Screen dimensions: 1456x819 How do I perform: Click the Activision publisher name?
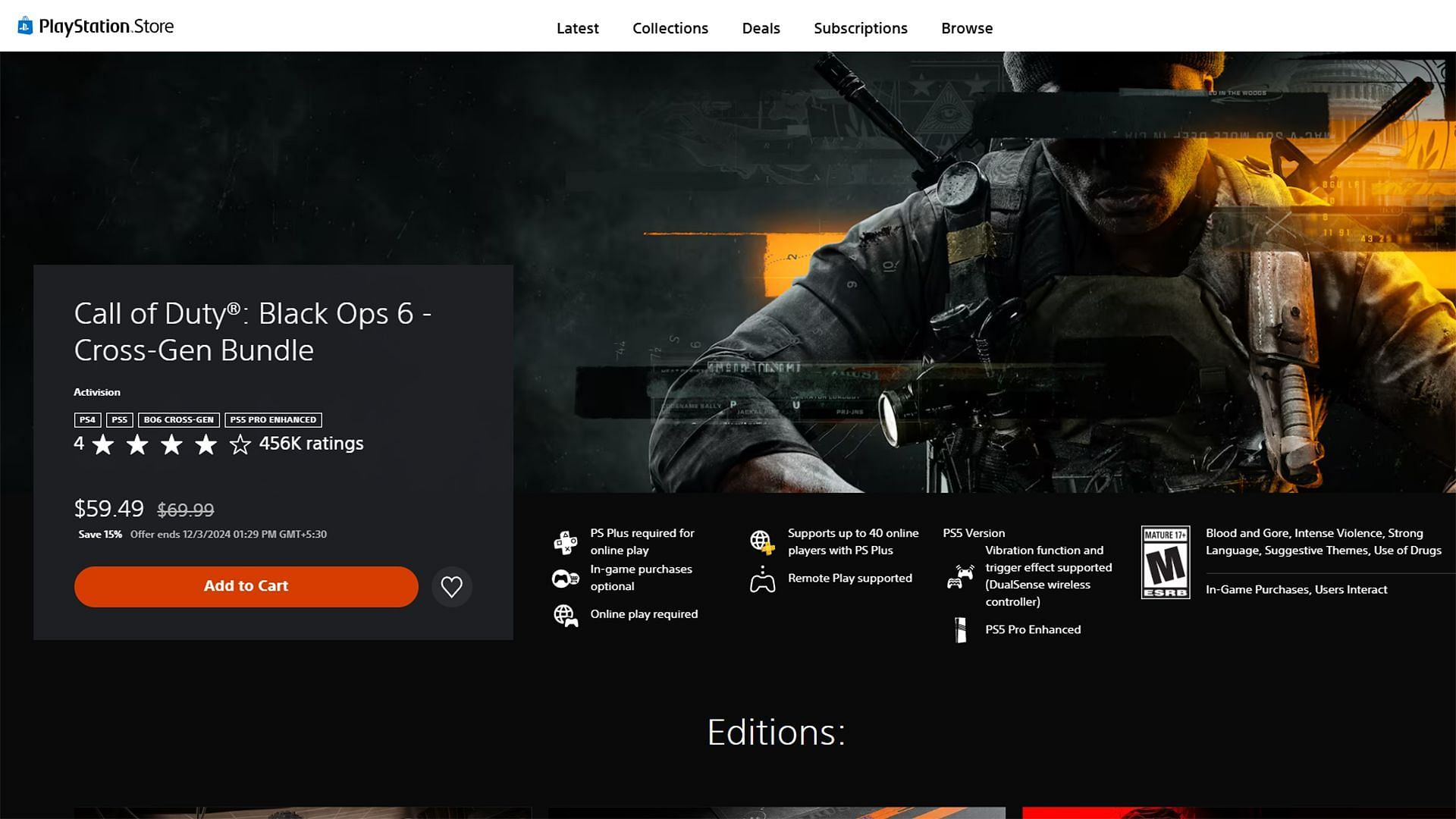(97, 392)
